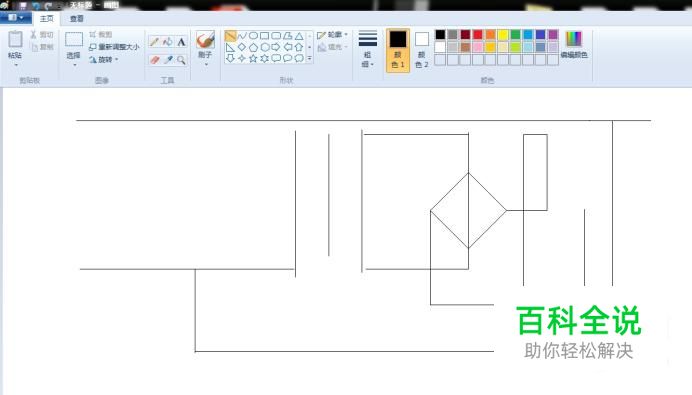Viewport: 692px width, 395px height.
Task: Choose the Hexagon shape
Action: tap(265, 47)
